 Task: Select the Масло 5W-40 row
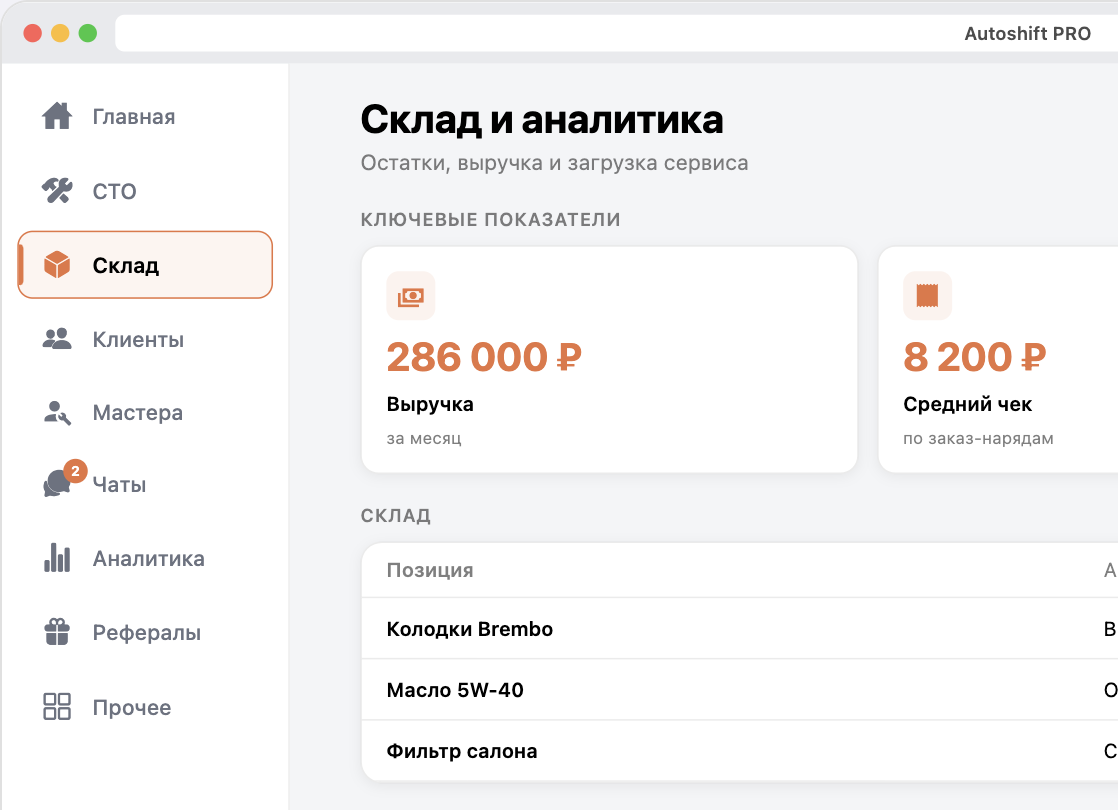(x=739, y=690)
